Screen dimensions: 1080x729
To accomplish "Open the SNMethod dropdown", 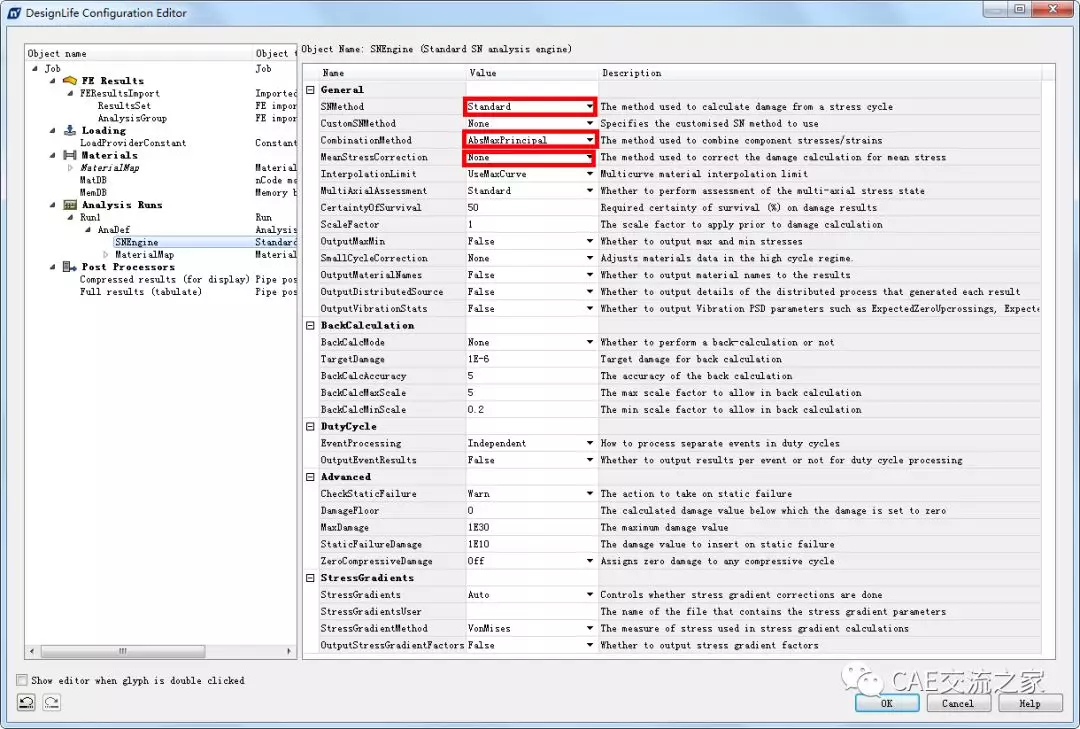I will (590, 106).
